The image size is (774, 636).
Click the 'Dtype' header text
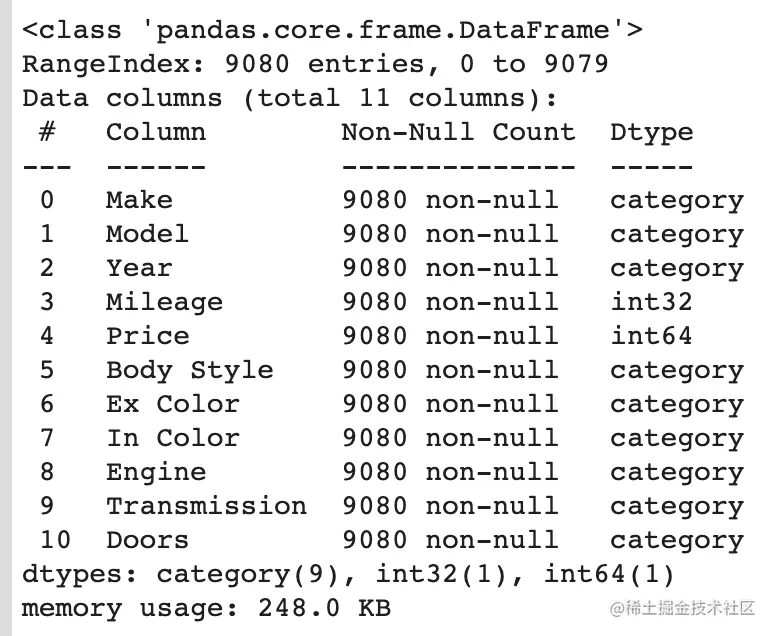tap(651, 132)
